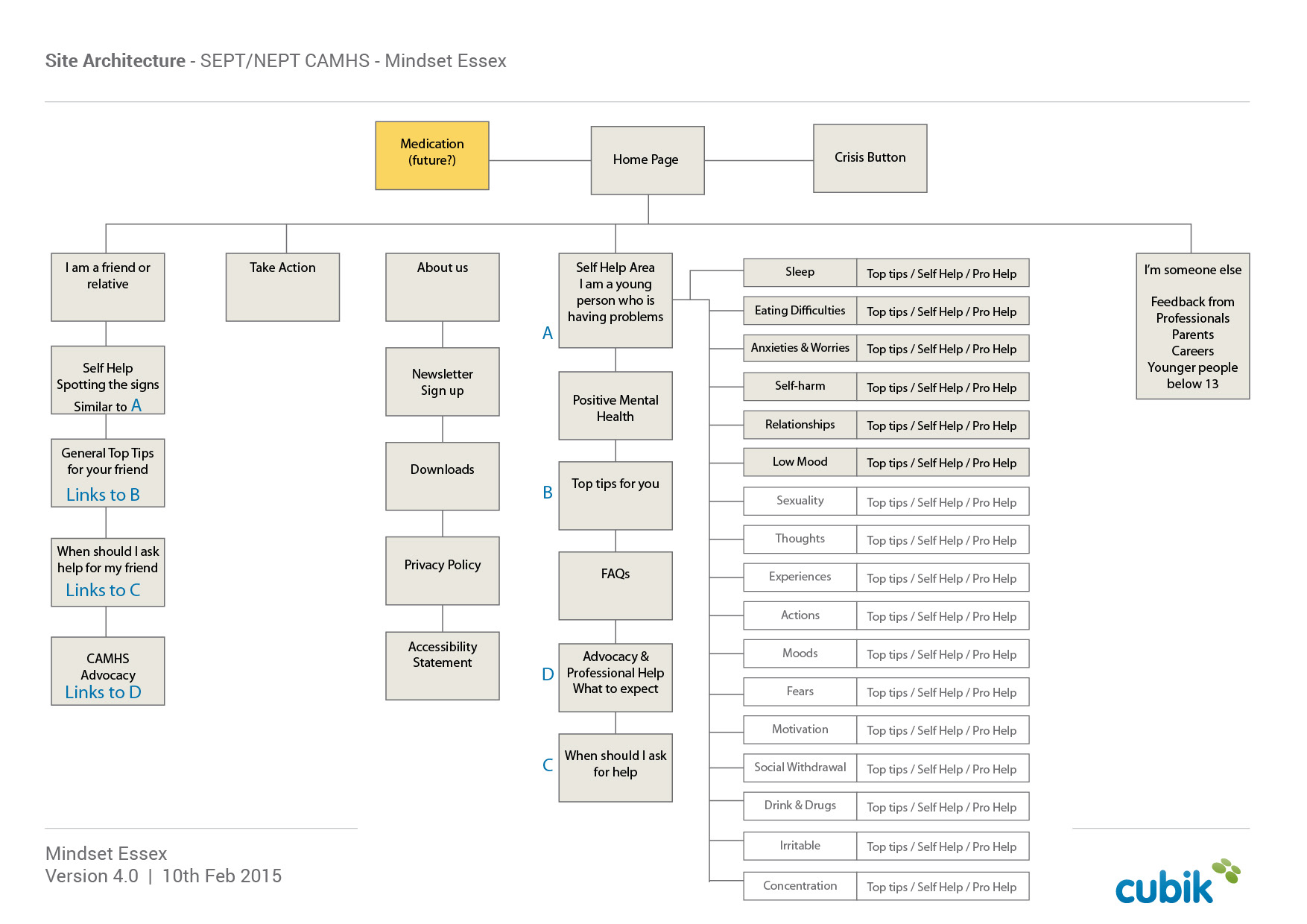Click the Self Help Spotting the signs box
The width and height of the screenshot is (1307, 924).
click(108, 380)
